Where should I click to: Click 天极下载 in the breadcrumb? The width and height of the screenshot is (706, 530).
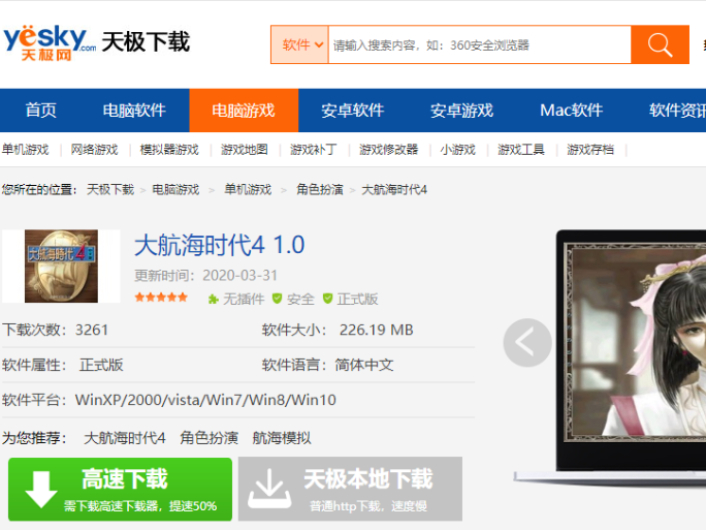tap(110, 190)
